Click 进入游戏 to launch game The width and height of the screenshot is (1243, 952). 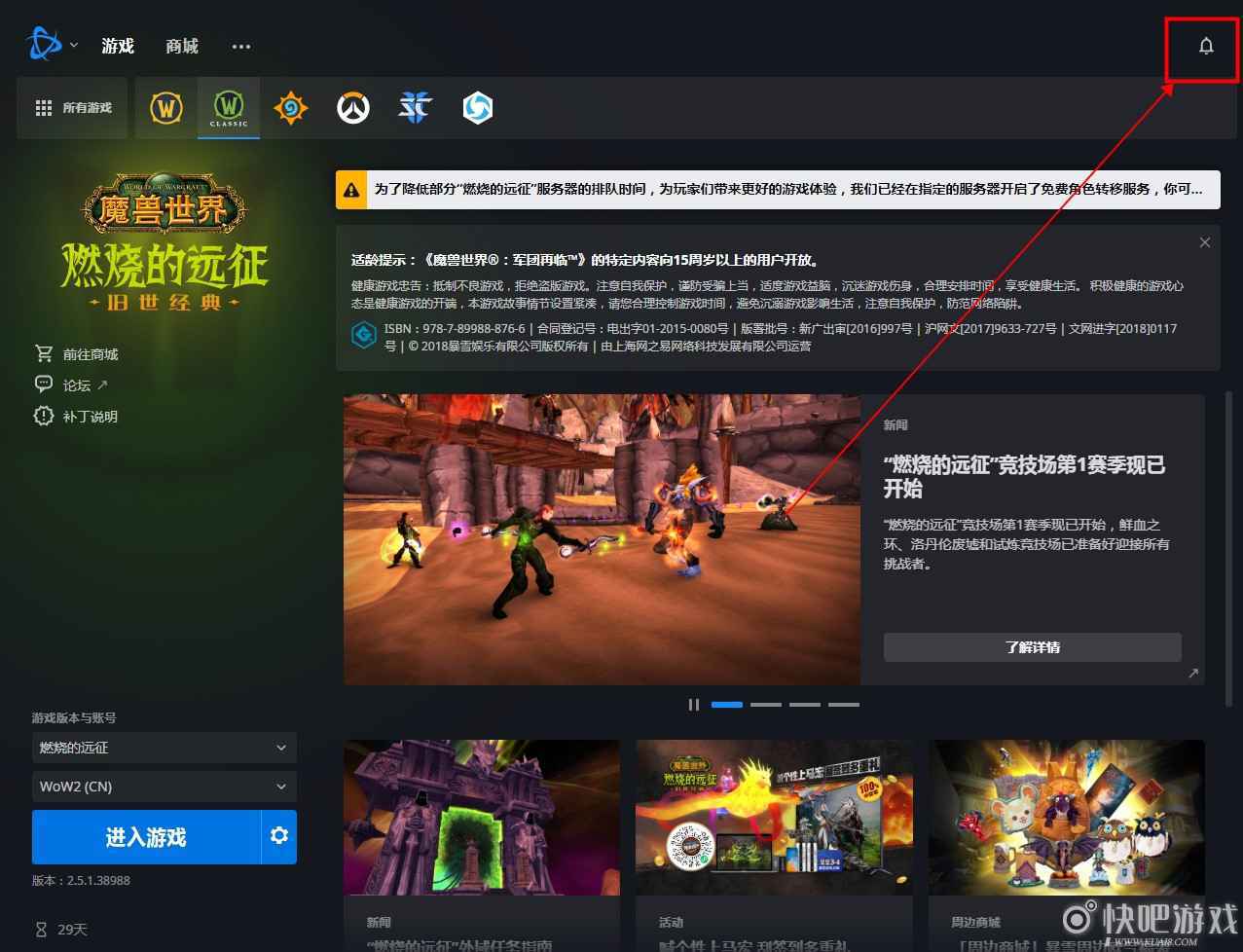[146, 837]
